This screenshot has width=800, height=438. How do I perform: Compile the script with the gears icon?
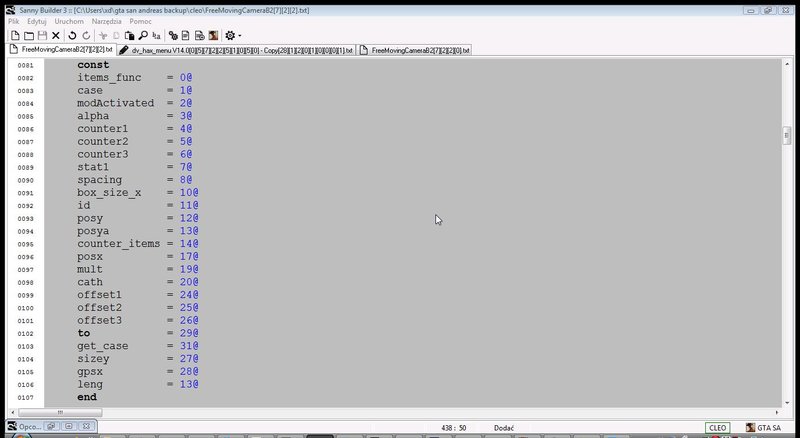tap(173, 35)
